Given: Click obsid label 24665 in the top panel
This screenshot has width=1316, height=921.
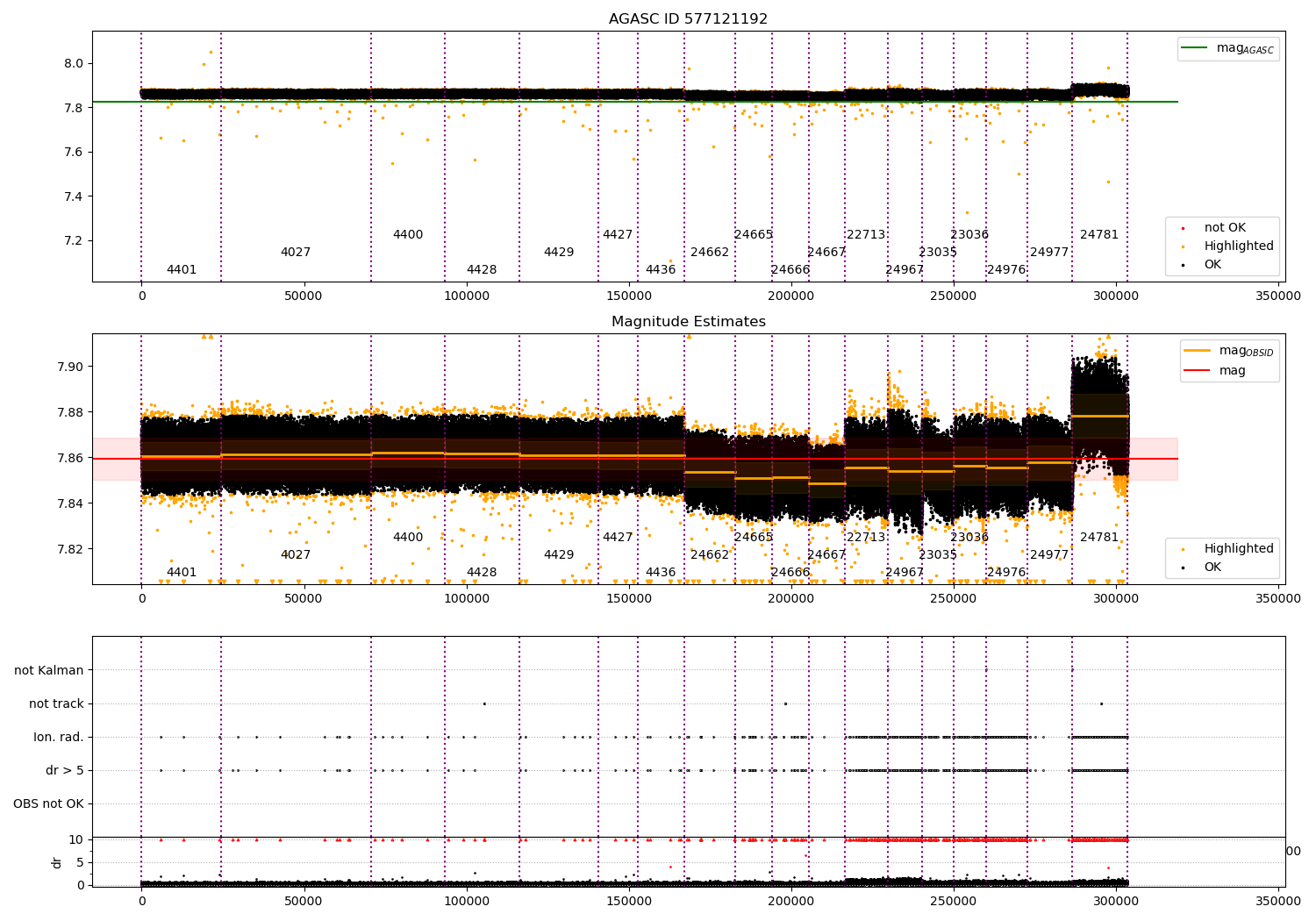Looking at the screenshot, I should tap(754, 235).
